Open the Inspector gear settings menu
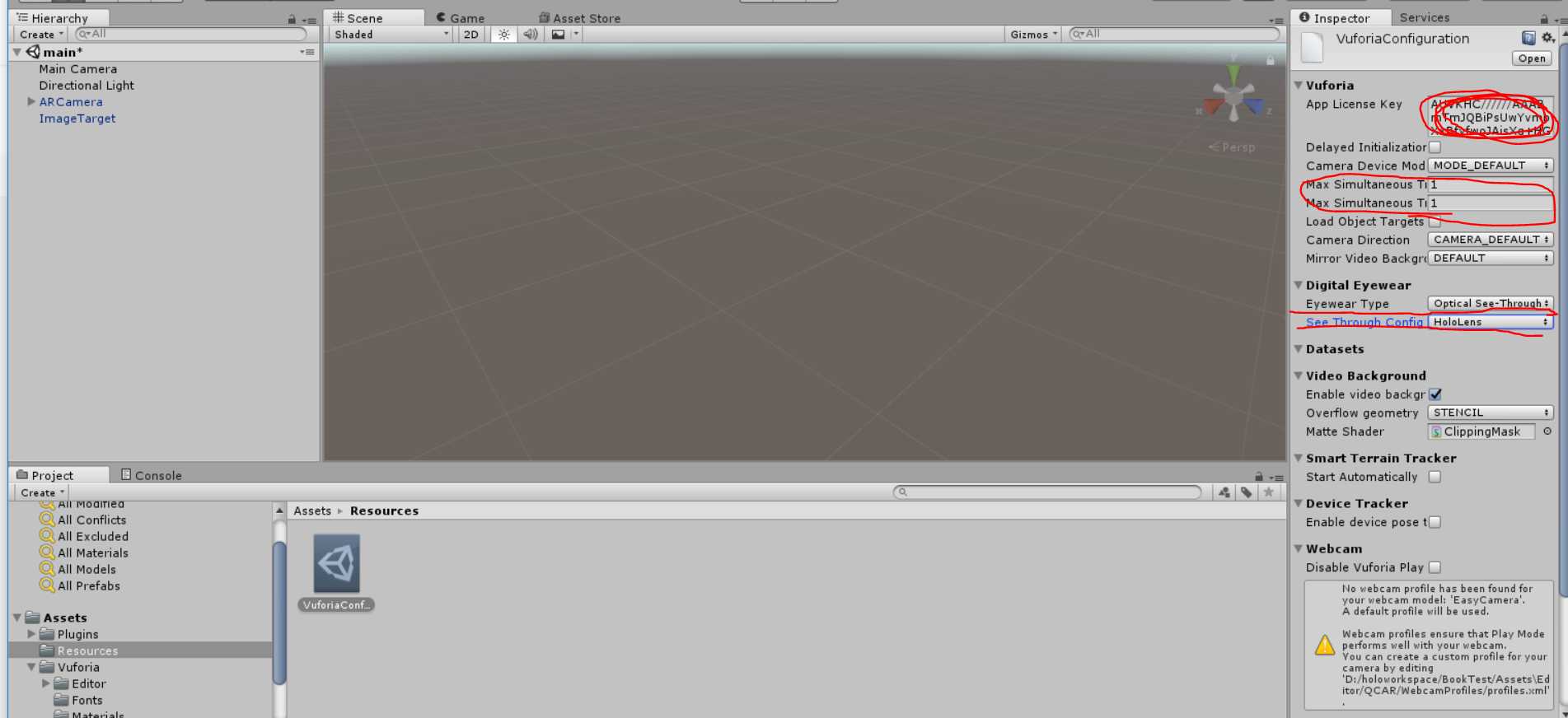The width and height of the screenshot is (1568, 718). click(1548, 38)
